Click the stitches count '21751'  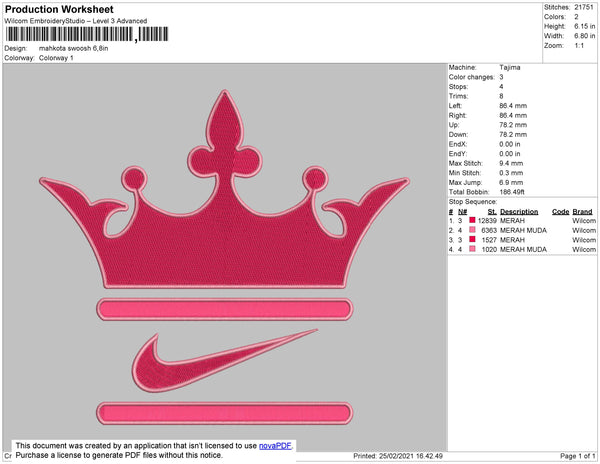[584, 7]
